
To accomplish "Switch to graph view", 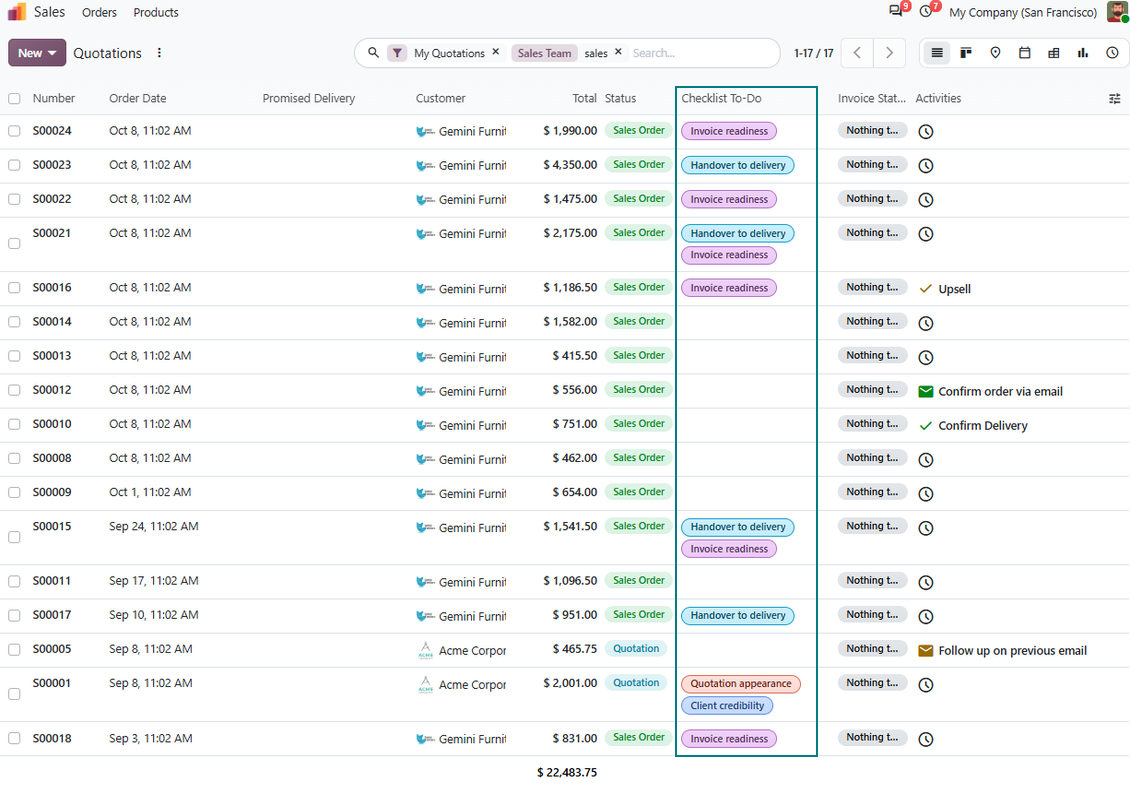I will (1083, 53).
